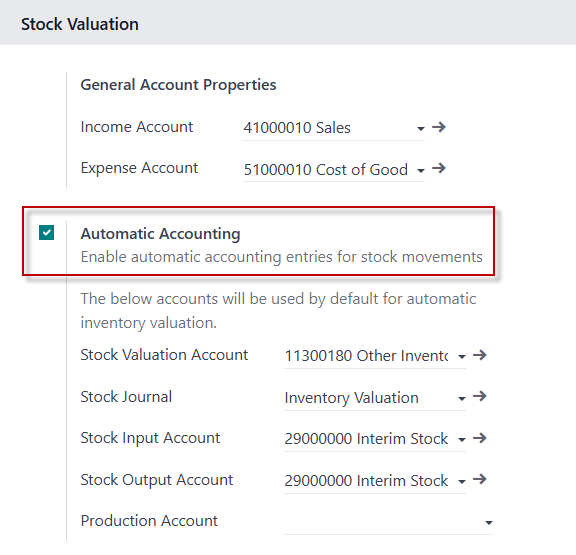Open linked record arrow for Income Account

(439, 127)
